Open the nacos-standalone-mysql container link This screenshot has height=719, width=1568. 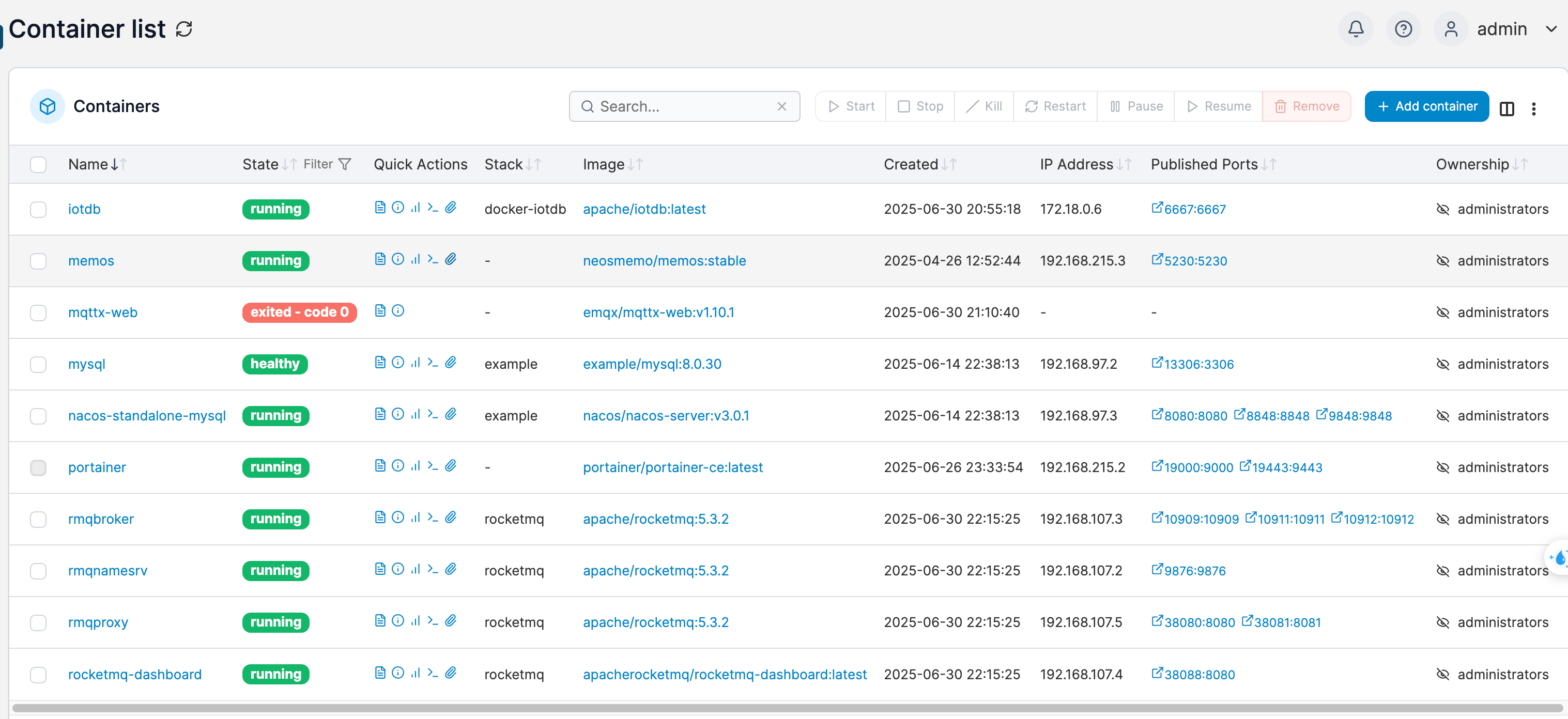click(x=147, y=415)
